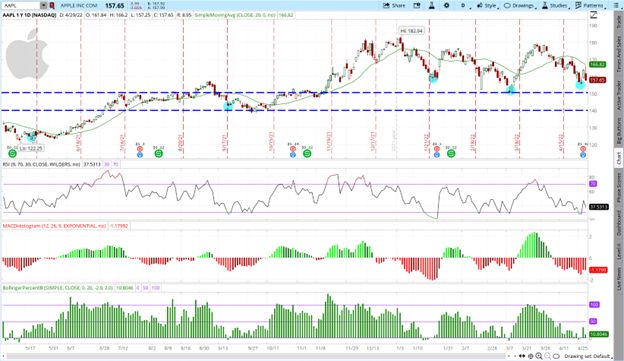The height and width of the screenshot is (361, 624).
Task: Click the 10.8046 Bollinger value tag
Action: pyautogui.click(x=599, y=334)
